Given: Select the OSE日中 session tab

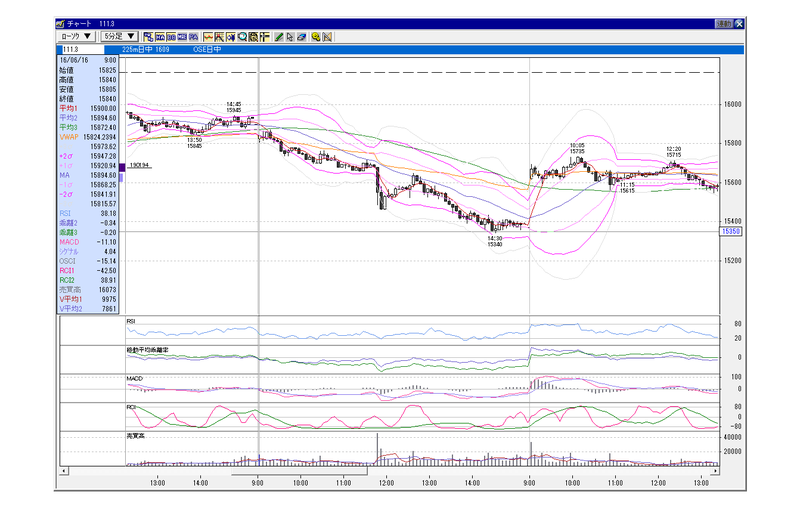Looking at the screenshot, I should point(207,49).
